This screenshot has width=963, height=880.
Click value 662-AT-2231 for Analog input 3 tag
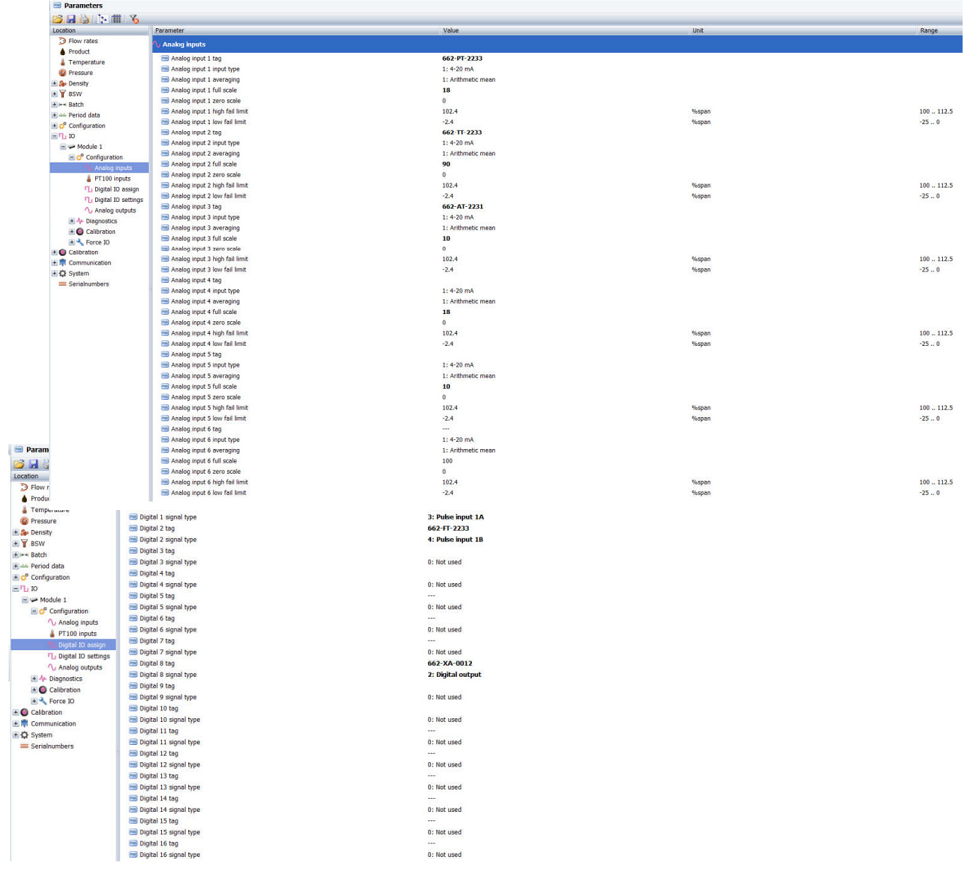coord(462,207)
